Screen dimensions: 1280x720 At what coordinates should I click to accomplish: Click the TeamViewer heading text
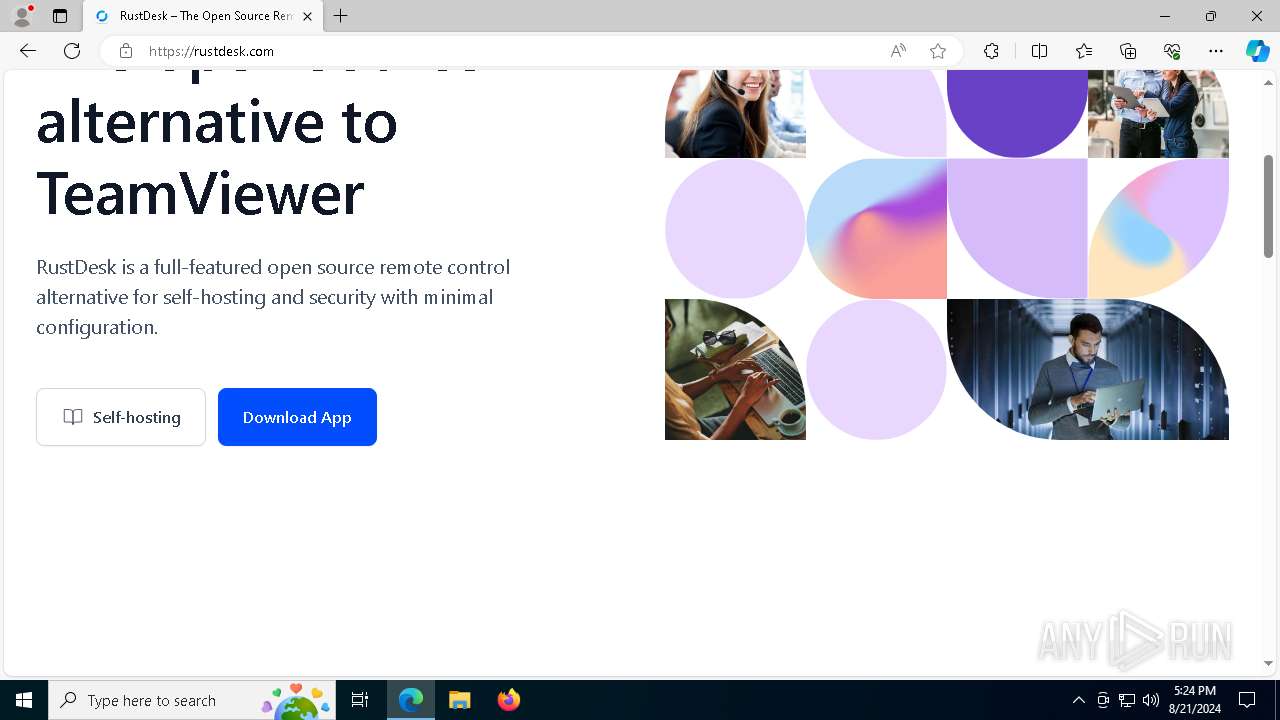200,193
